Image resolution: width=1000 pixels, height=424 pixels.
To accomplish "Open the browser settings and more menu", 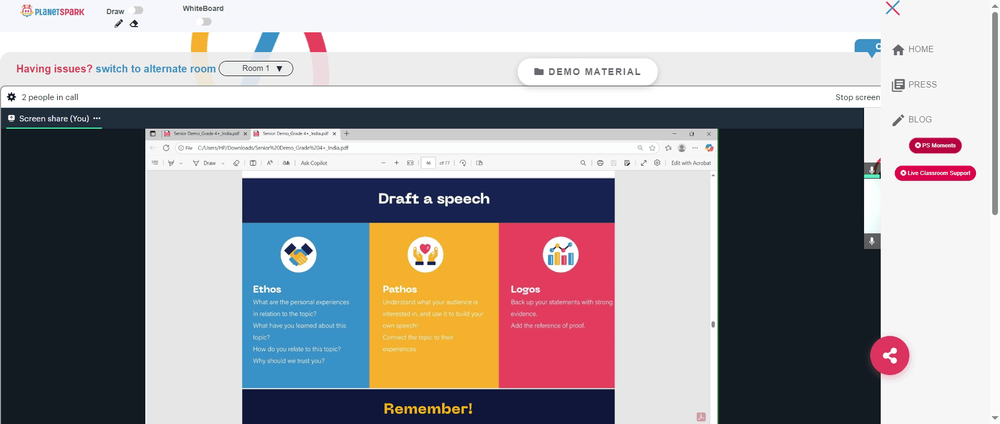I will [x=695, y=148].
